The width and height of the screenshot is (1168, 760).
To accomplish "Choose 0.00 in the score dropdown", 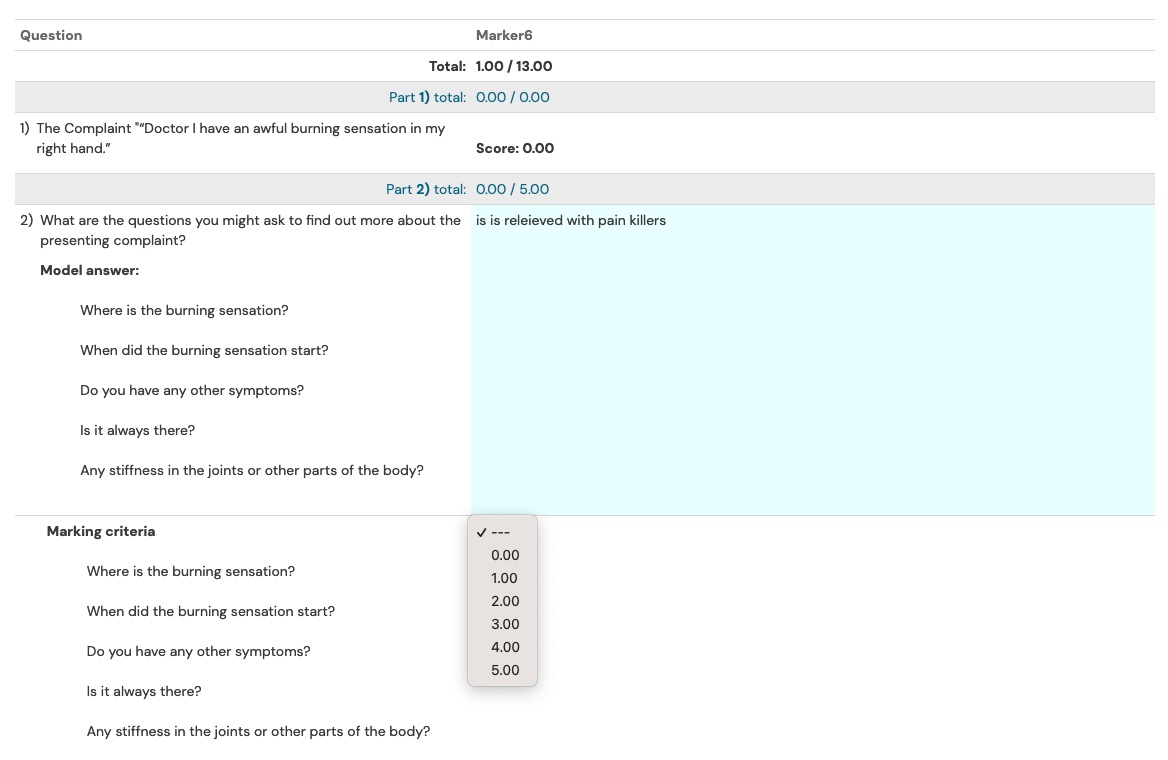I will 504,555.
